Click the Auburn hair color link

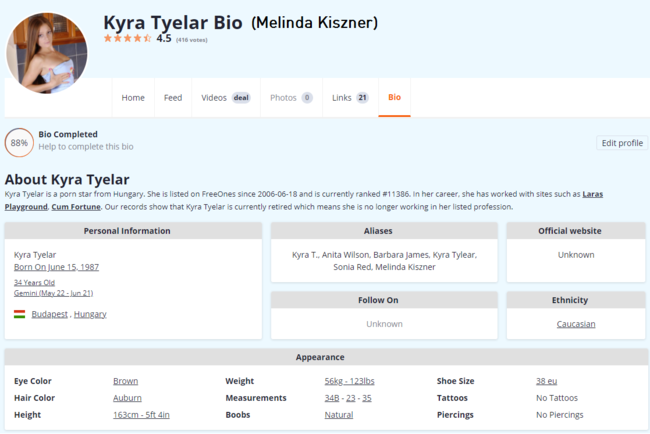[127, 398]
